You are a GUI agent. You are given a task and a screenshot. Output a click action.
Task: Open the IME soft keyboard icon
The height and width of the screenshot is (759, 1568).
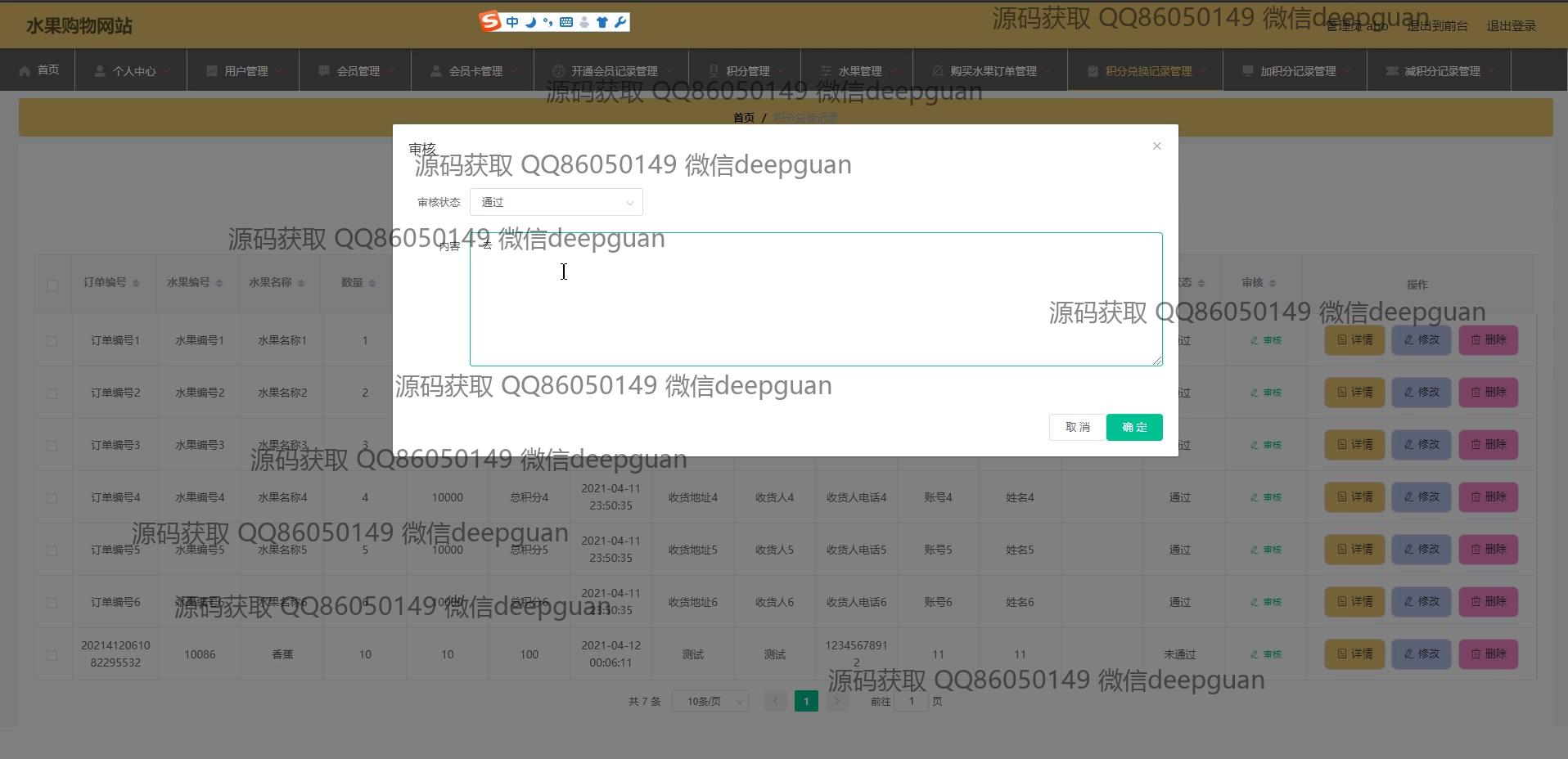tap(566, 22)
